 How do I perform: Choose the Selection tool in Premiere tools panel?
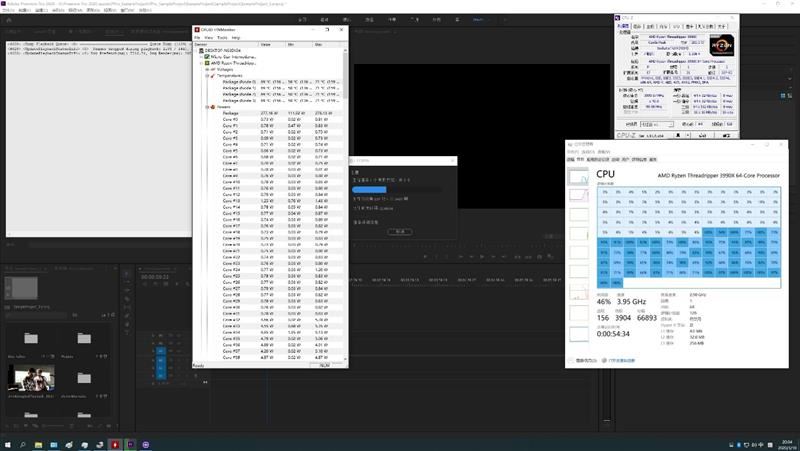[127, 274]
